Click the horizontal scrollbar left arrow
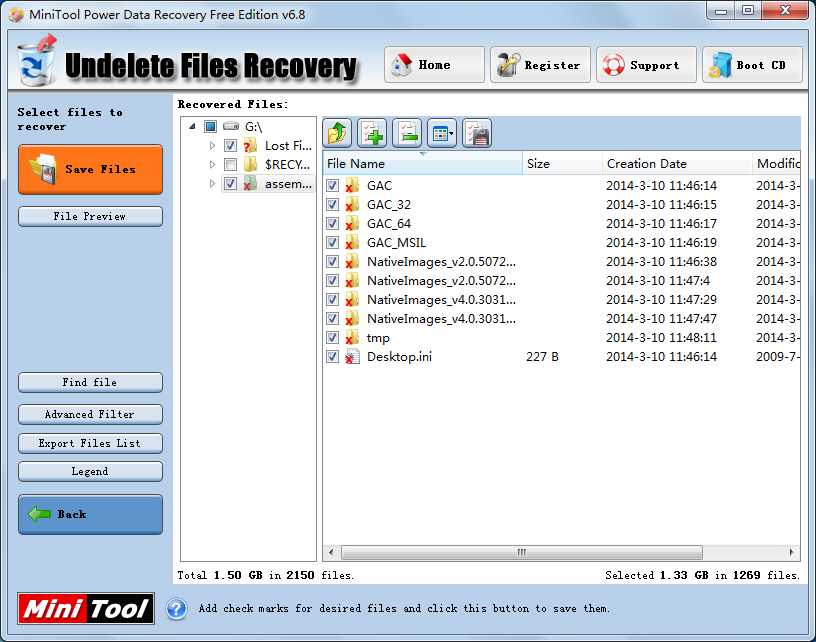 coord(331,552)
